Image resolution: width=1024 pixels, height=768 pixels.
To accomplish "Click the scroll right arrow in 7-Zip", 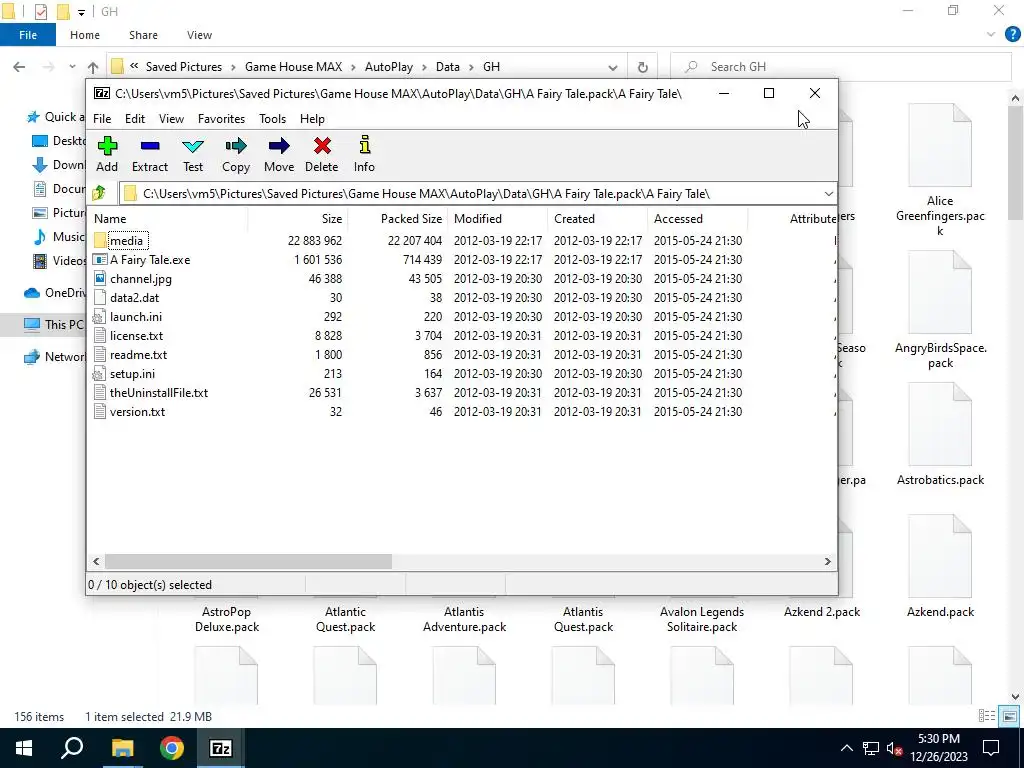I will click(x=827, y=561).
